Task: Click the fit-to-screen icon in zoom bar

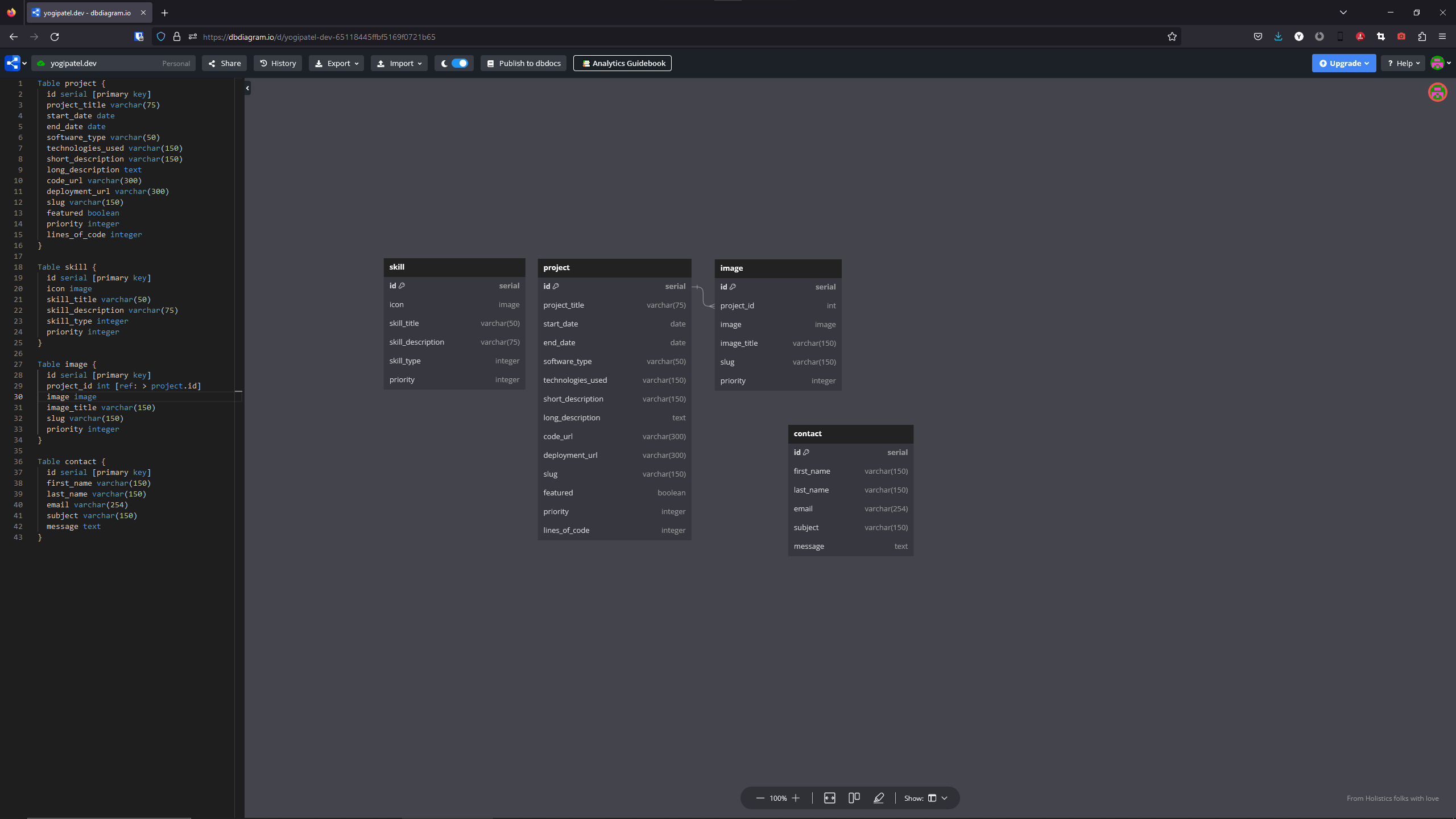Action: (830, 798)
